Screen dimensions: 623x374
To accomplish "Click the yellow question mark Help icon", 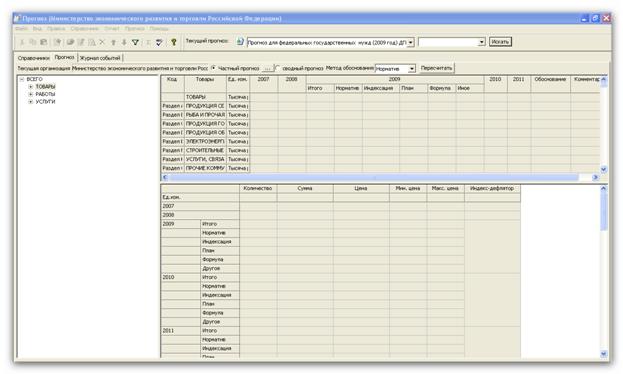I will point(174,42).
